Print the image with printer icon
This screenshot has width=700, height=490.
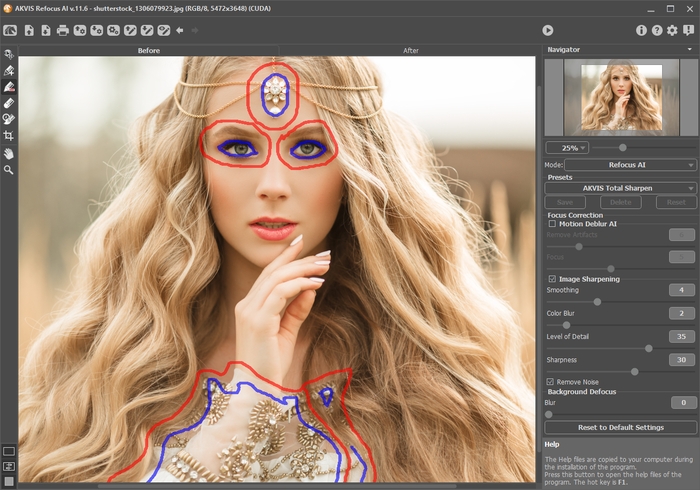point(63,30)
